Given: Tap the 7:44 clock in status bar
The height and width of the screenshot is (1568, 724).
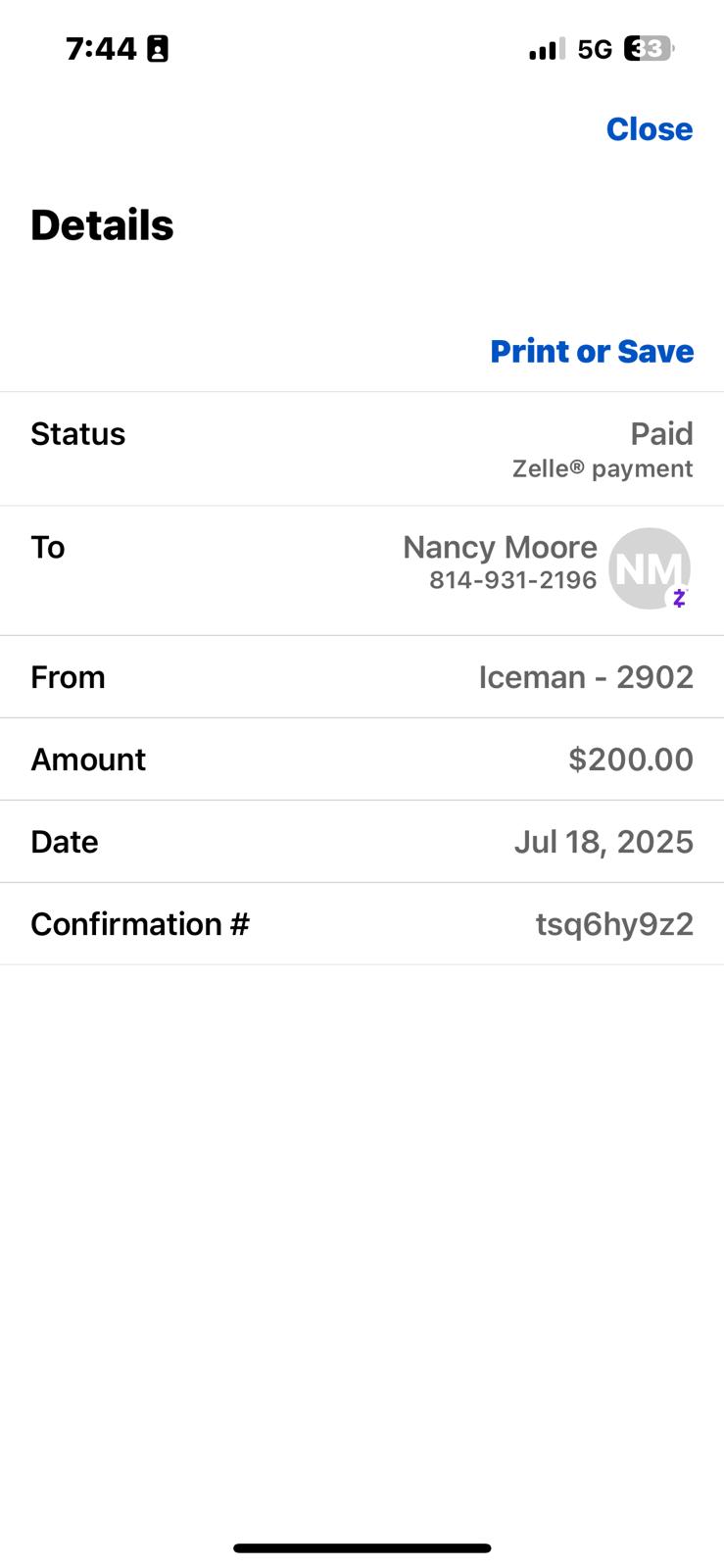Looking at the screenshot, I should [101, 49].
